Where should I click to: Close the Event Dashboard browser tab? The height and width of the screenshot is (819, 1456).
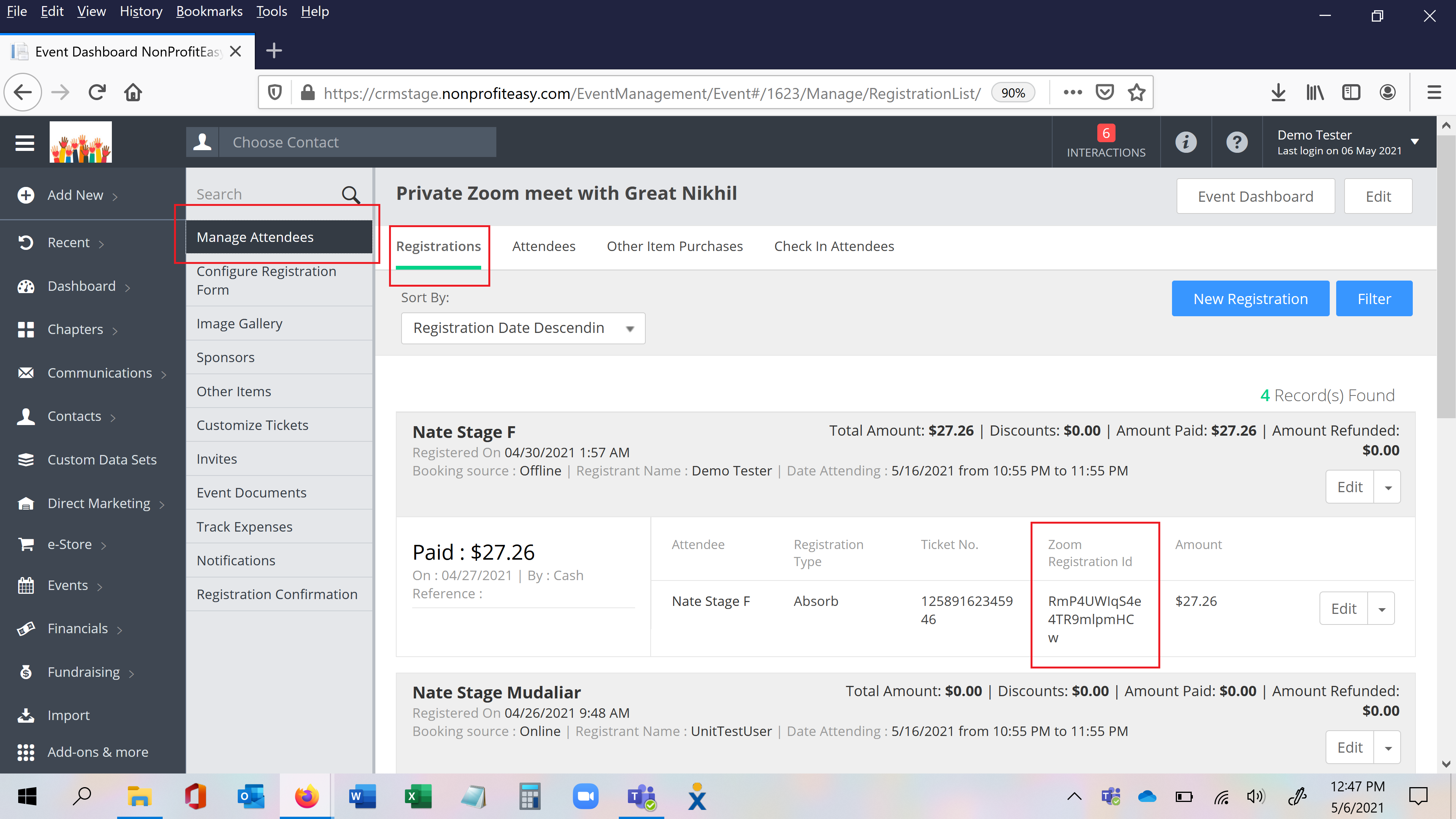pyautogui.click(x=236, y=52)
